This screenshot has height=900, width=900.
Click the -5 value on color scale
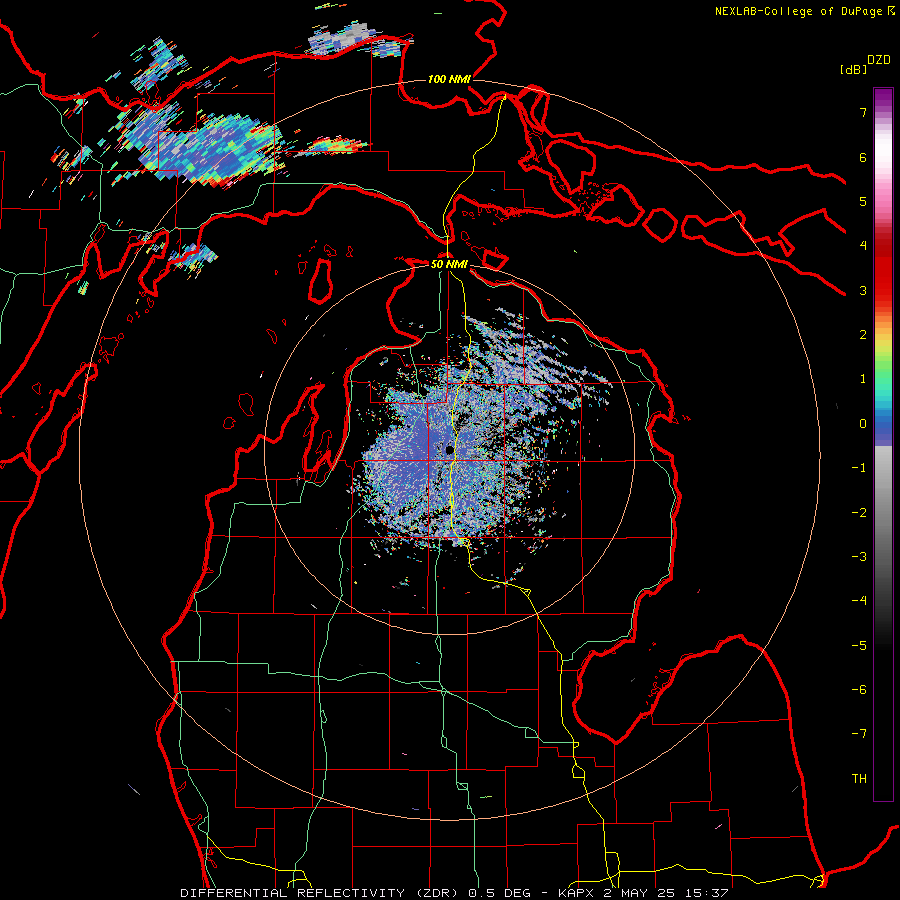coord(859,646)
